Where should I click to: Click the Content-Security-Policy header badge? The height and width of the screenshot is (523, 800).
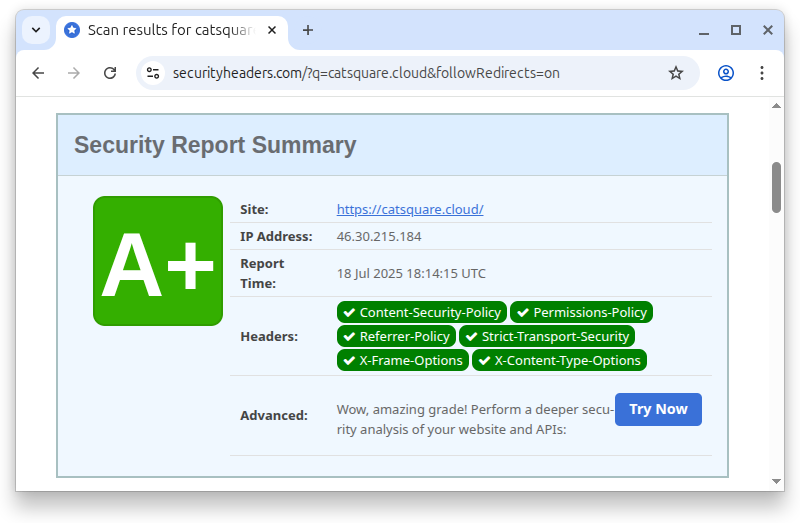421,312
